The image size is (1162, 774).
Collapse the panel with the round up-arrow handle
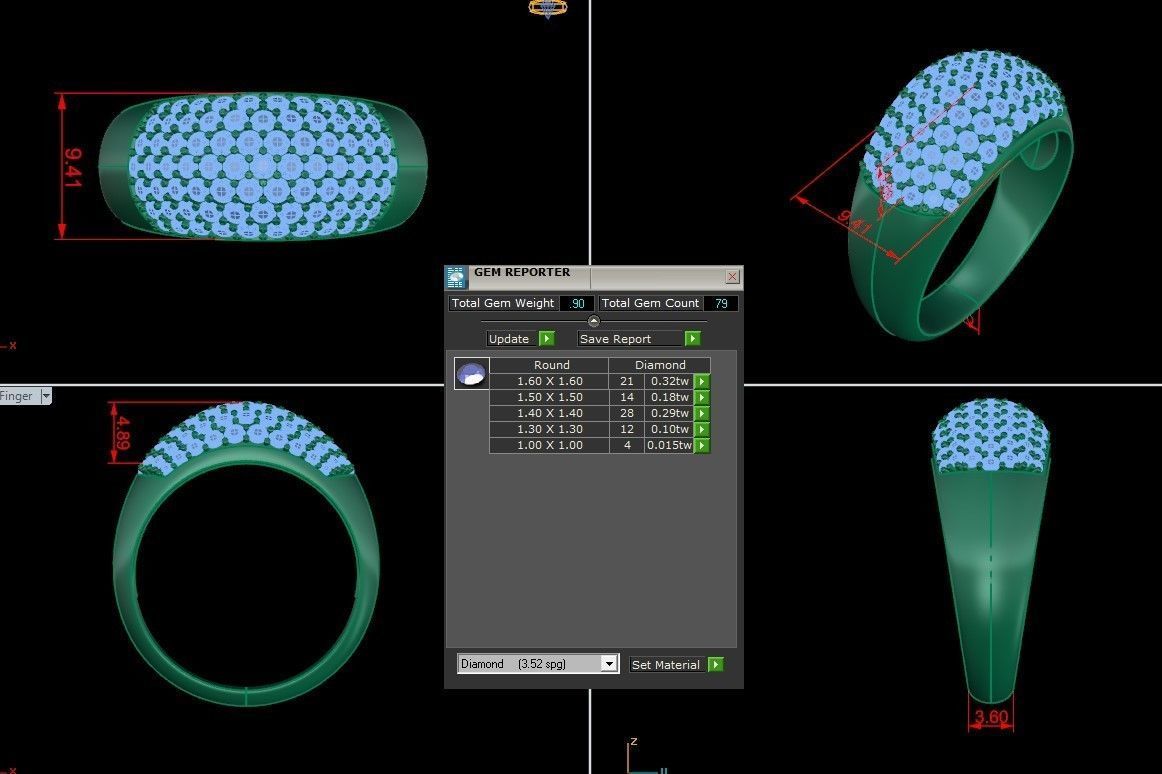click(594, 321)
